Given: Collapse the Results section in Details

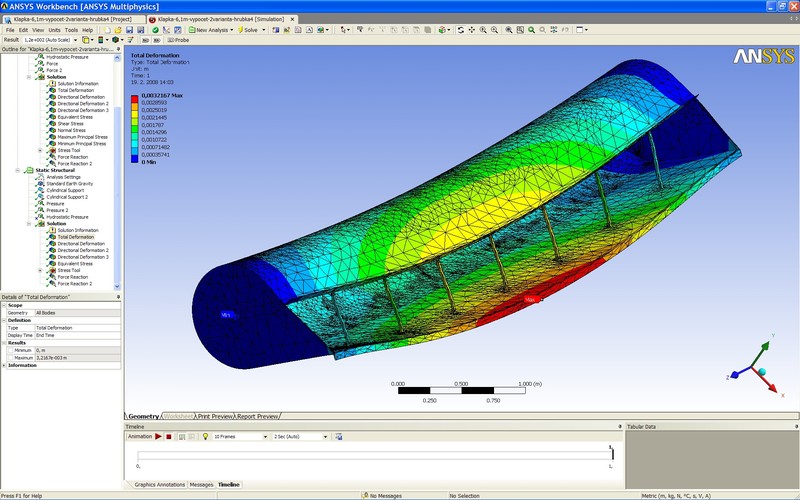Looking at the screenshot, I should pyautogui.click(x=4, y=343).
